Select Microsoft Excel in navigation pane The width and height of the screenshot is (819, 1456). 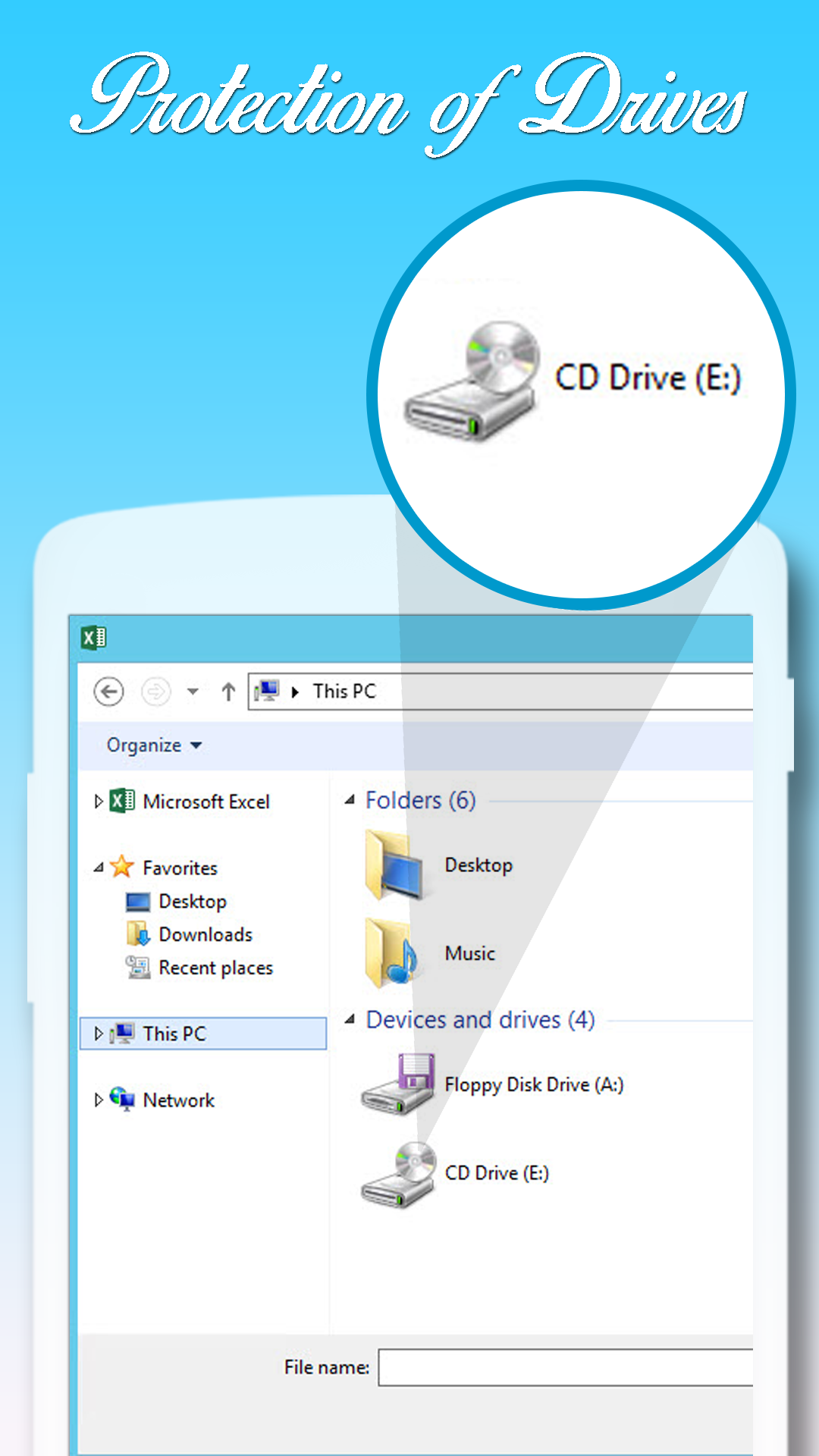click(x=206, y=802)
